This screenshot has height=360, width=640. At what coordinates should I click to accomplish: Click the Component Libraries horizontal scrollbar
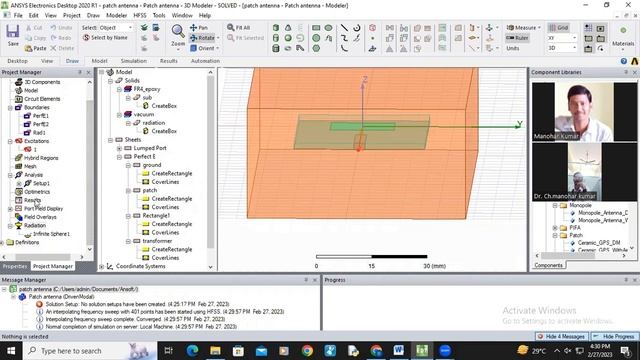(x=580, y=256)
